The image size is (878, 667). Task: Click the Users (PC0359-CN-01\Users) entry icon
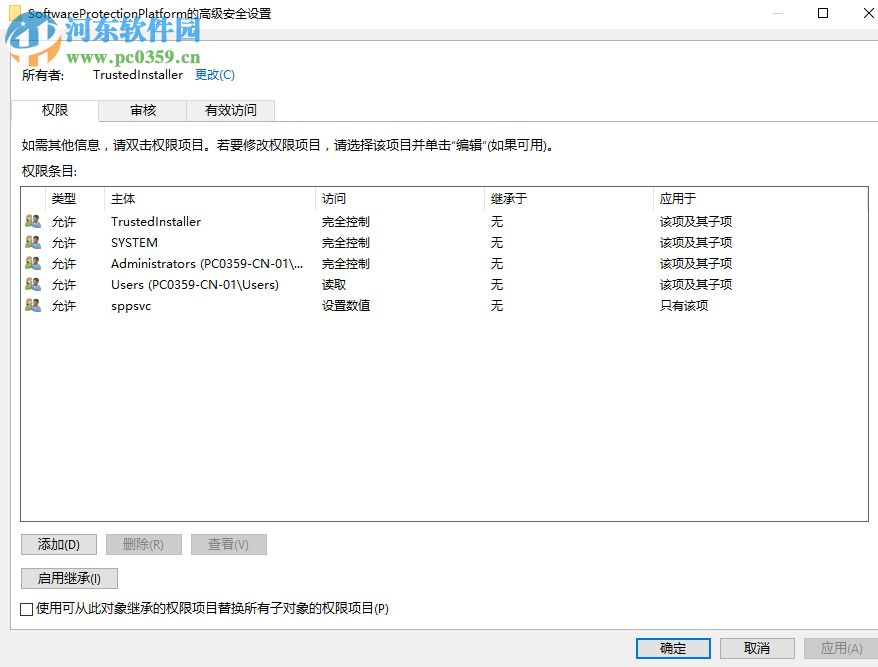(x=33, y=284)
